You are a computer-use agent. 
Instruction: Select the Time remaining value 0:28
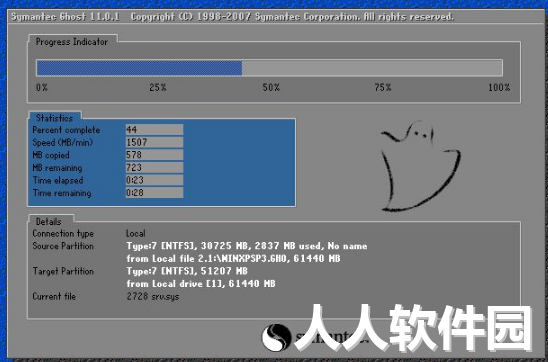point(154,193)
